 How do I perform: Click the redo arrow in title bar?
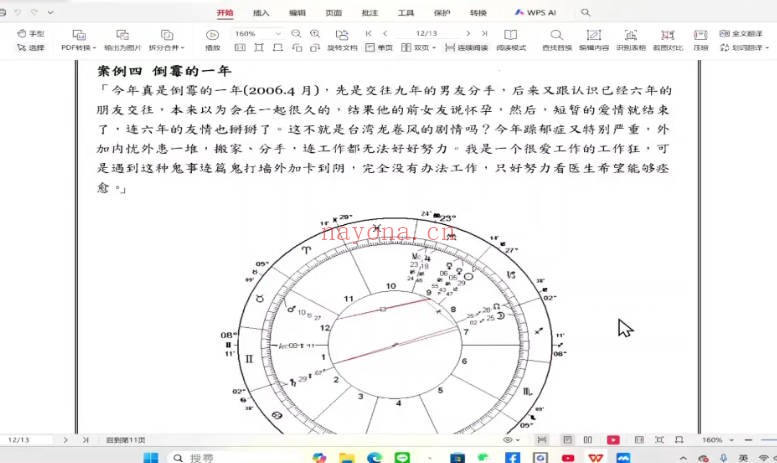point(34,12)
